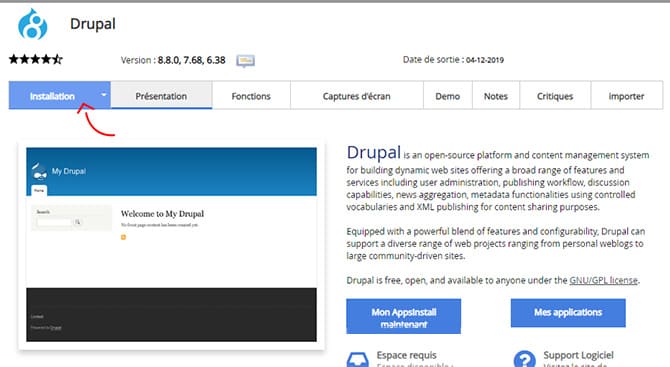
Task: Click the version numbers 8.8.0, 7.68, 6.38
Action: pos(191,60)
